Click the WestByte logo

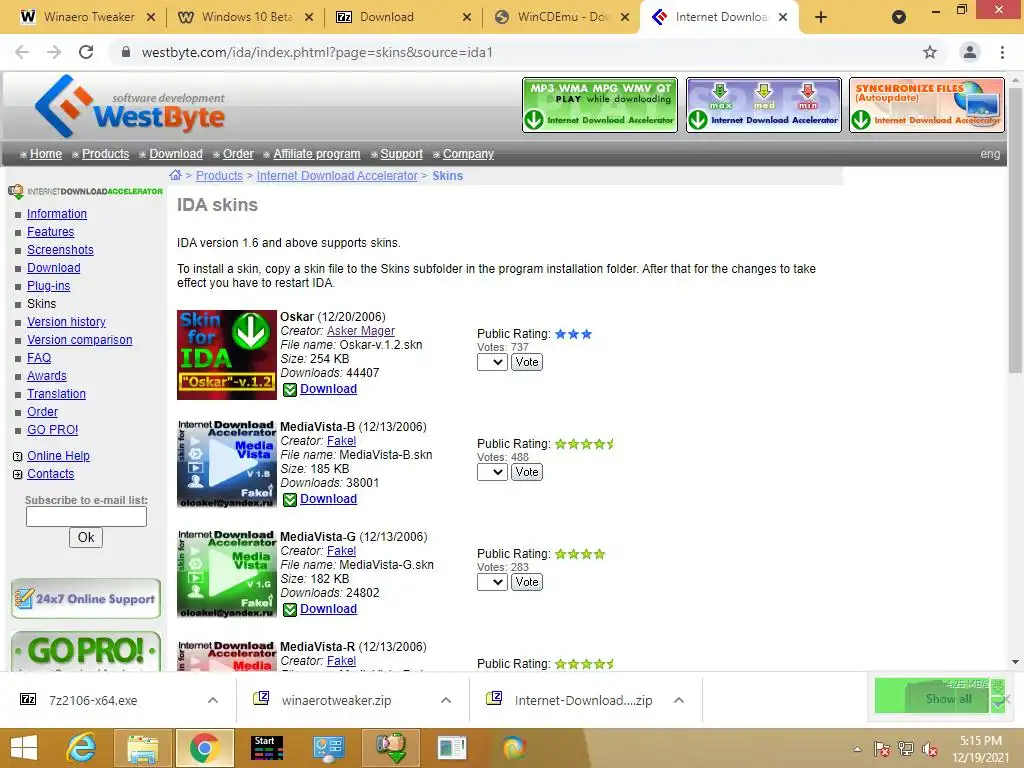[x=129, y=106]
